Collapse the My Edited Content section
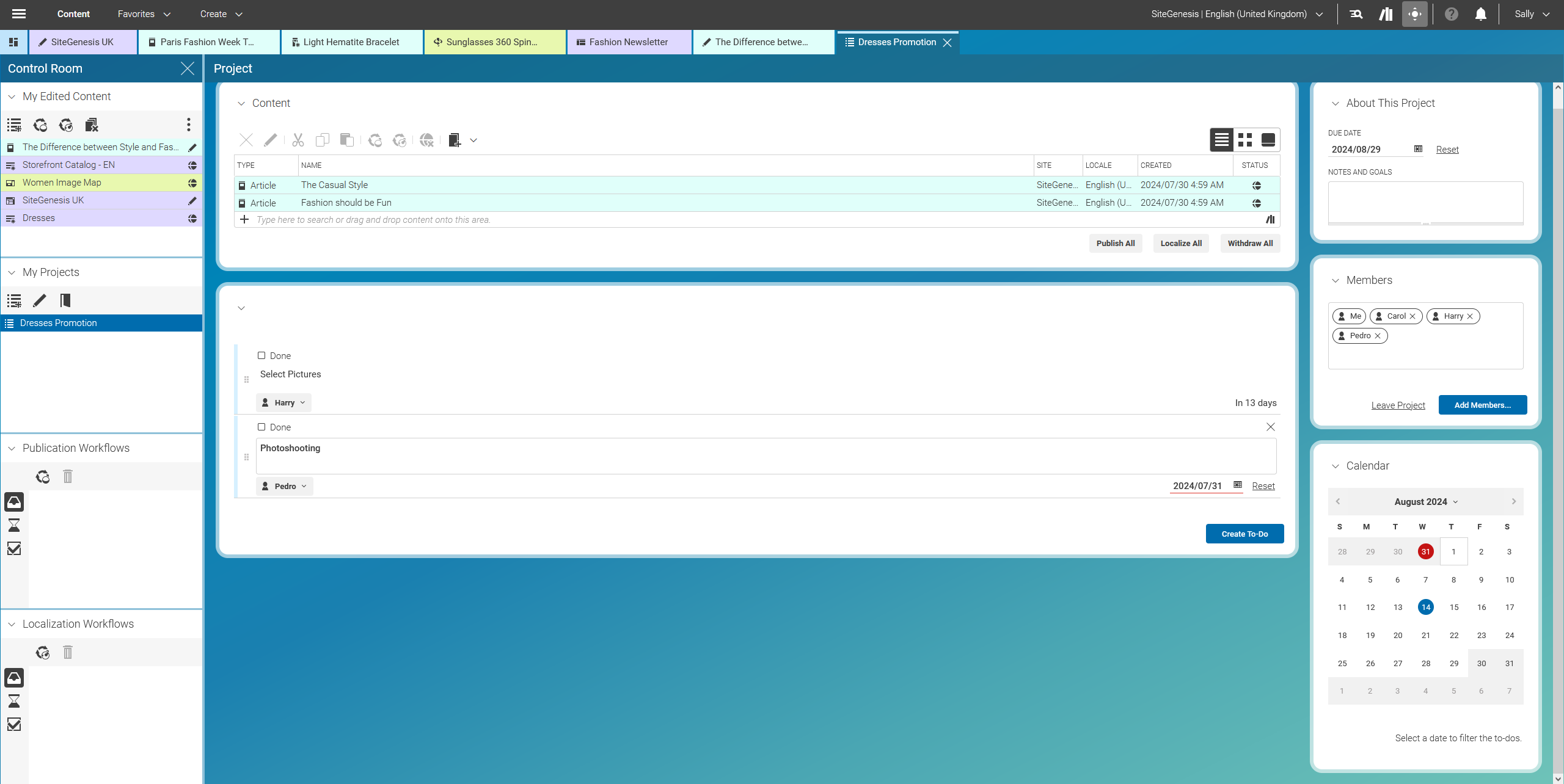The height and width of the screenshot is (784, 1564). point(12,96)
